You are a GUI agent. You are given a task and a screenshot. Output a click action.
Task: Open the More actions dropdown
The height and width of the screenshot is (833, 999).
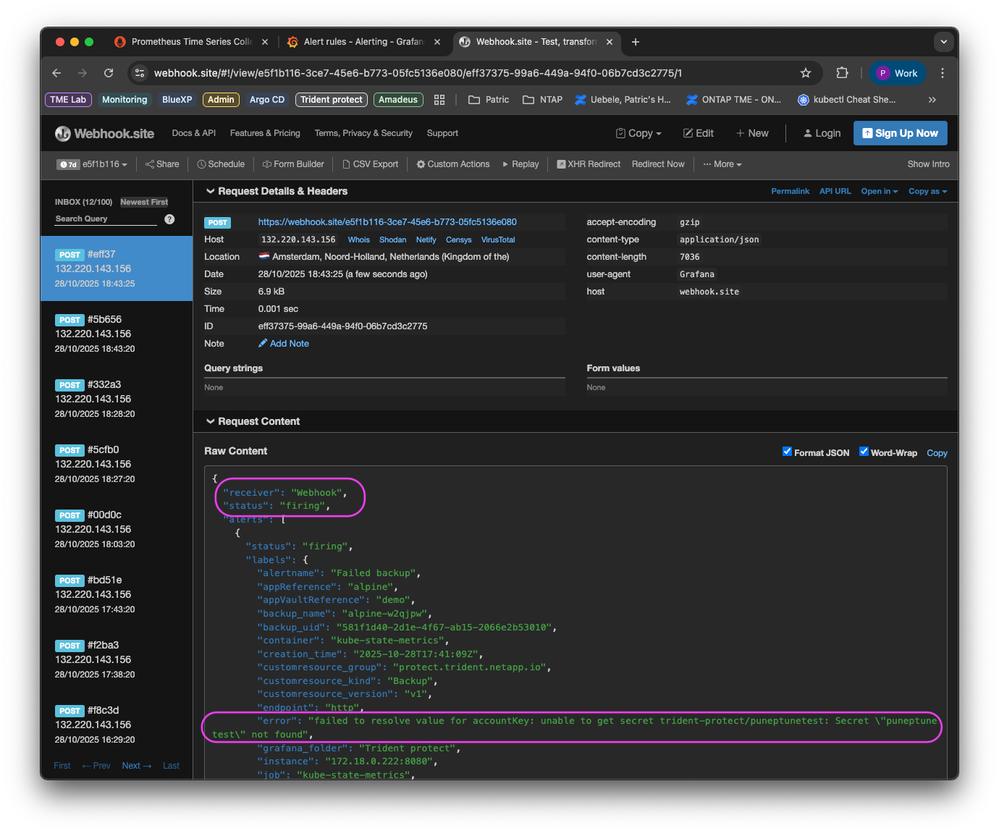(721, 164)
